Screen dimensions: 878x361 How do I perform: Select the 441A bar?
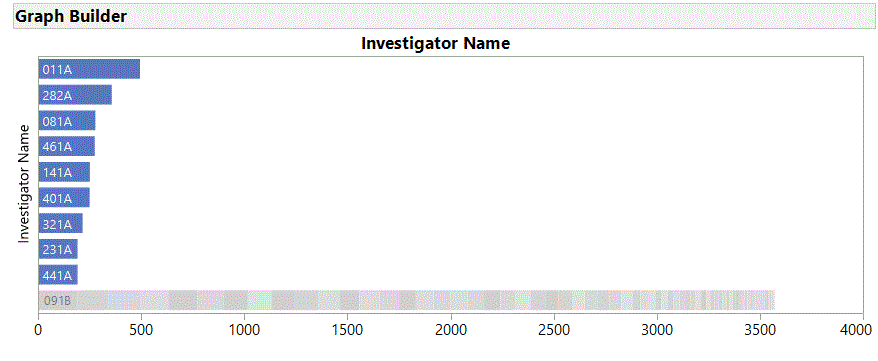(58, 275)
